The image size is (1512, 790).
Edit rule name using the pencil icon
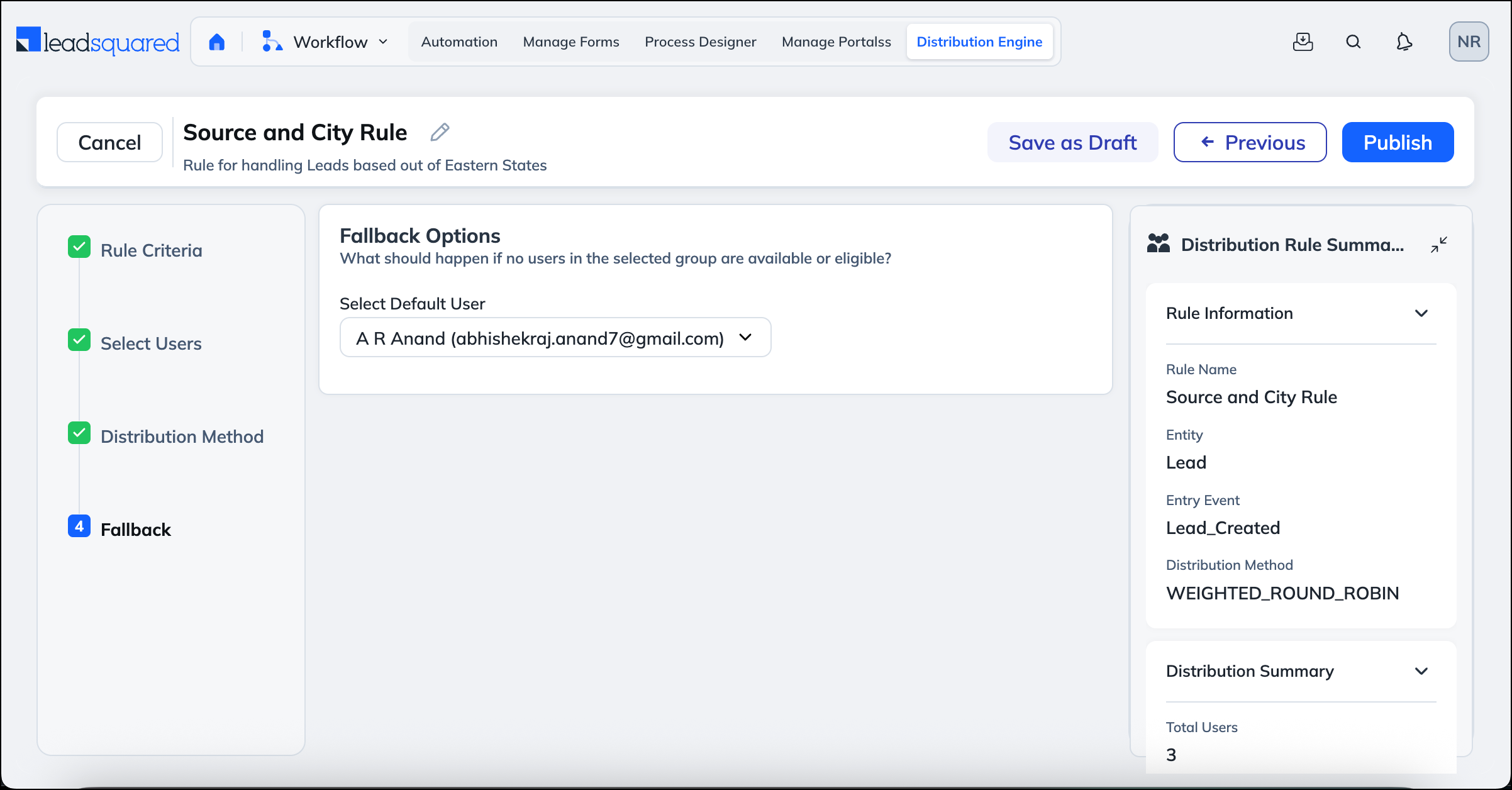coord(439,132)
